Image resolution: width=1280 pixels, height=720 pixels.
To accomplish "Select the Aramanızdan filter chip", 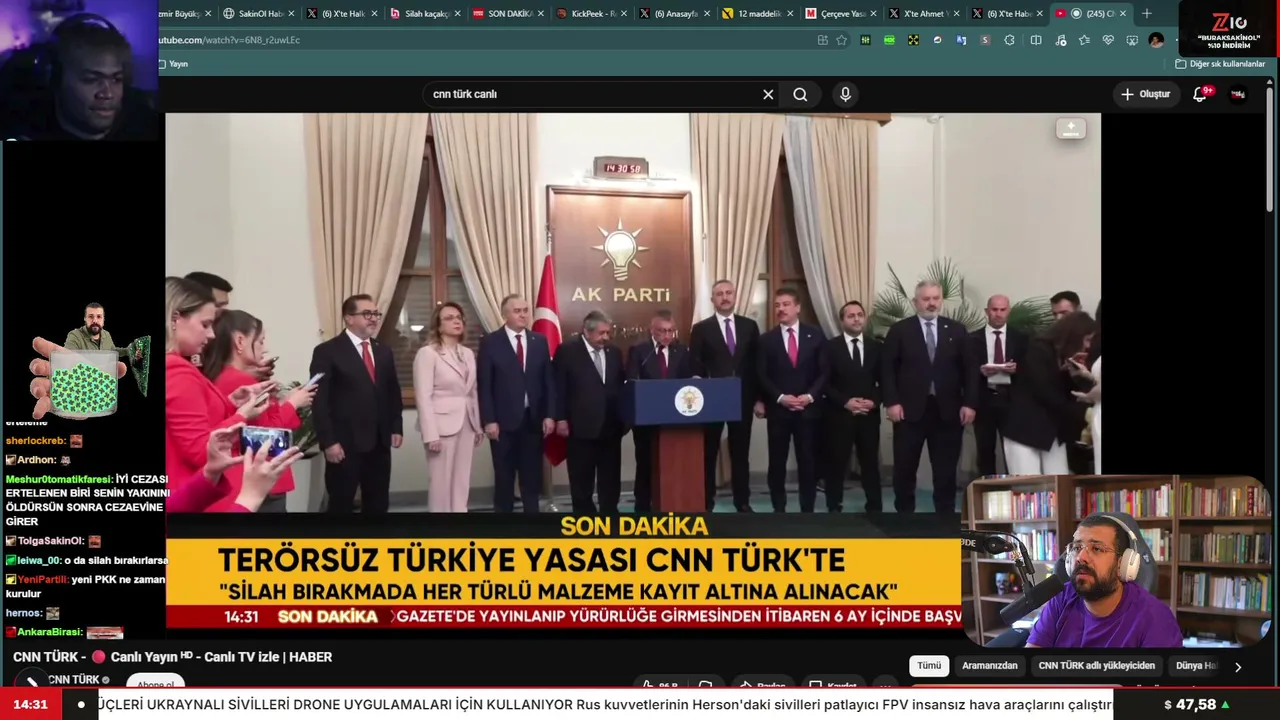I will coord(990,666).
